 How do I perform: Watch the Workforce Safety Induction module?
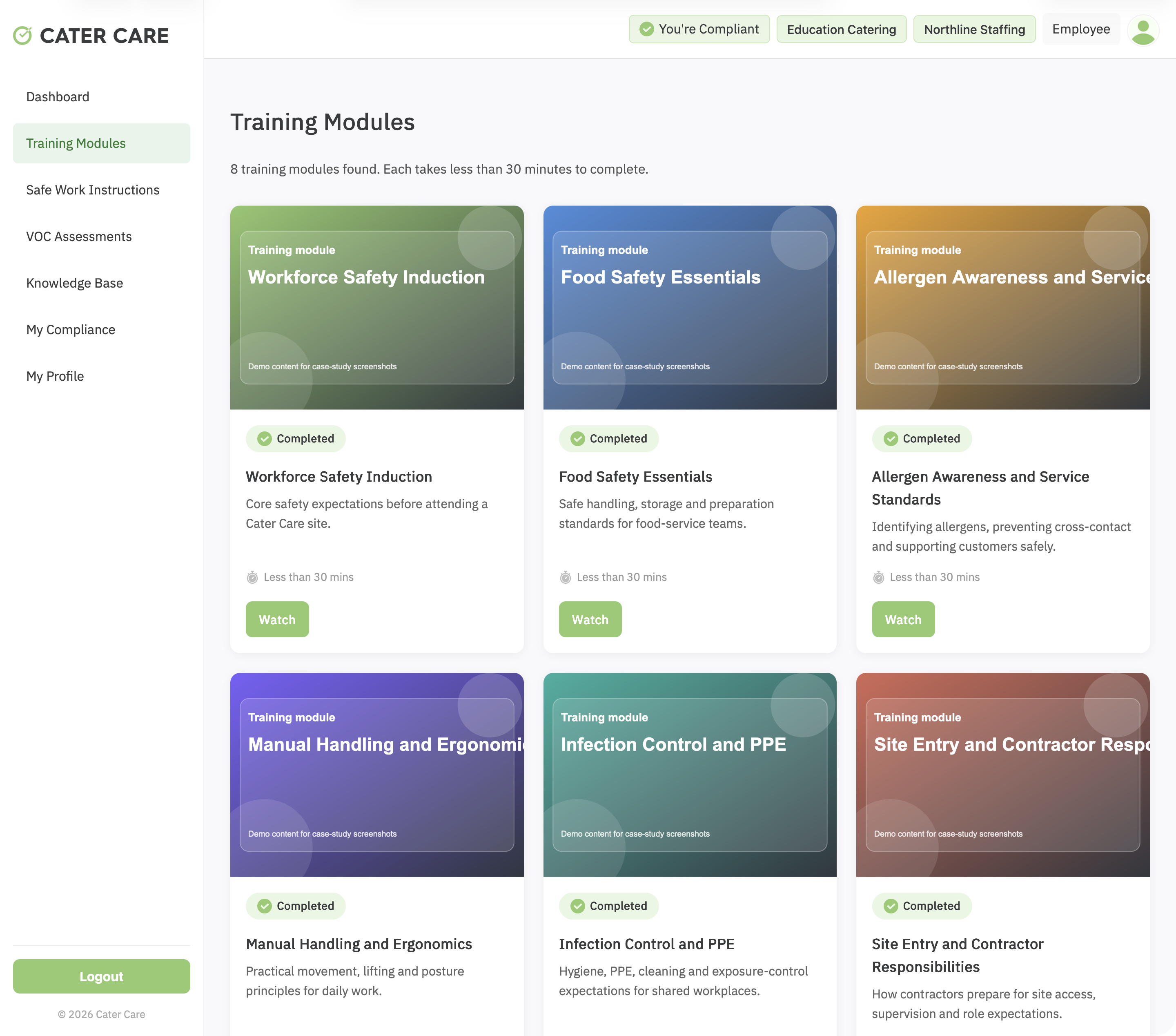[x=277, y=619]
